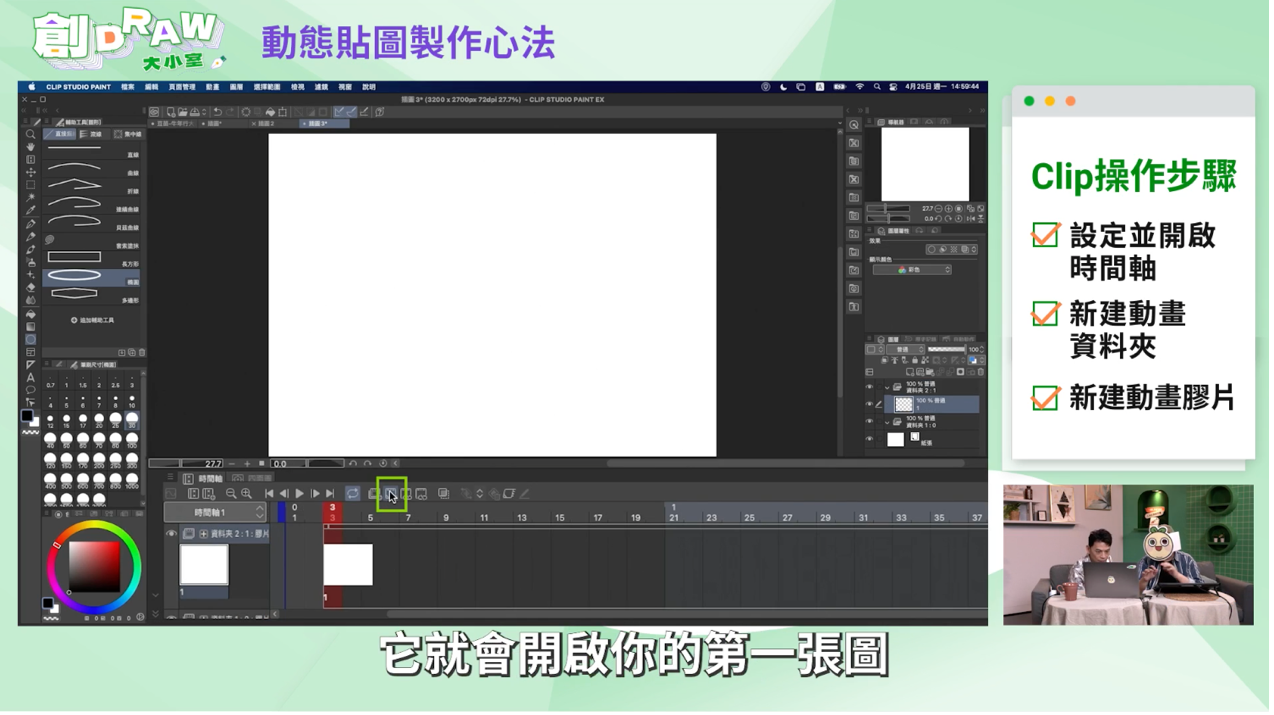Select the Hand move tool

click(31, 146)
